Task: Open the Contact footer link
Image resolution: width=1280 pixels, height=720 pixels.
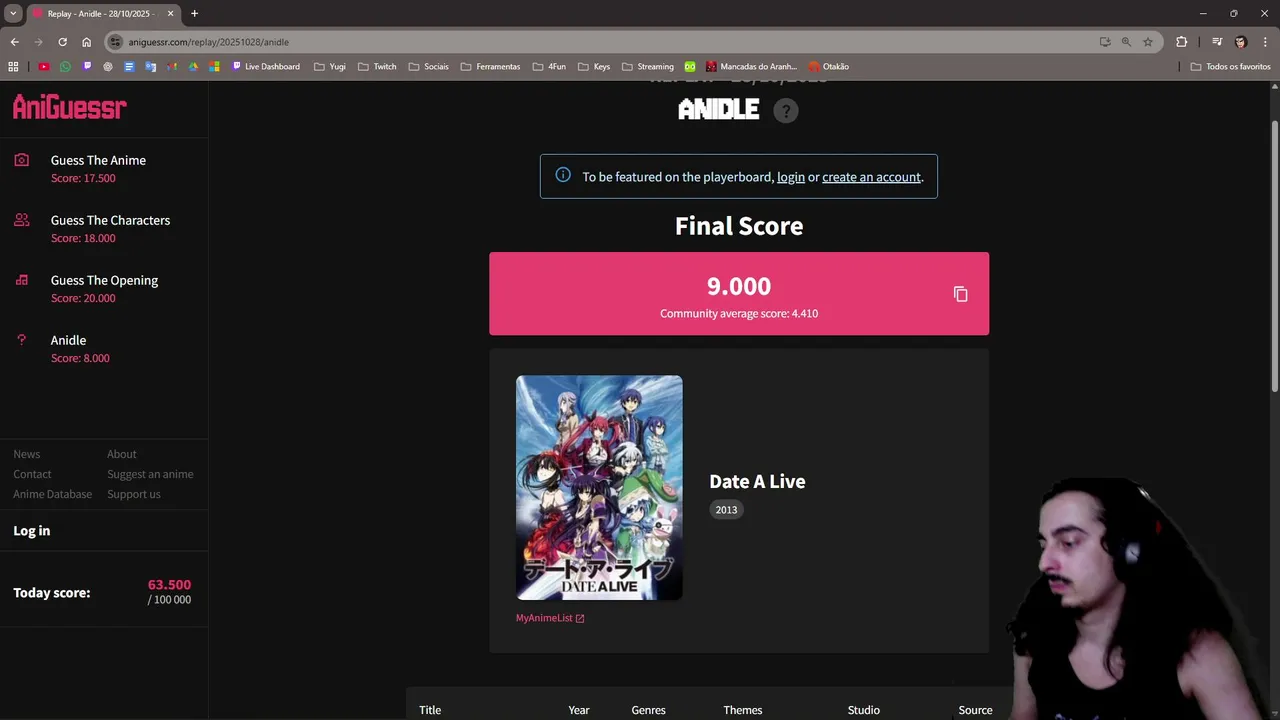Action: (32, 474)
